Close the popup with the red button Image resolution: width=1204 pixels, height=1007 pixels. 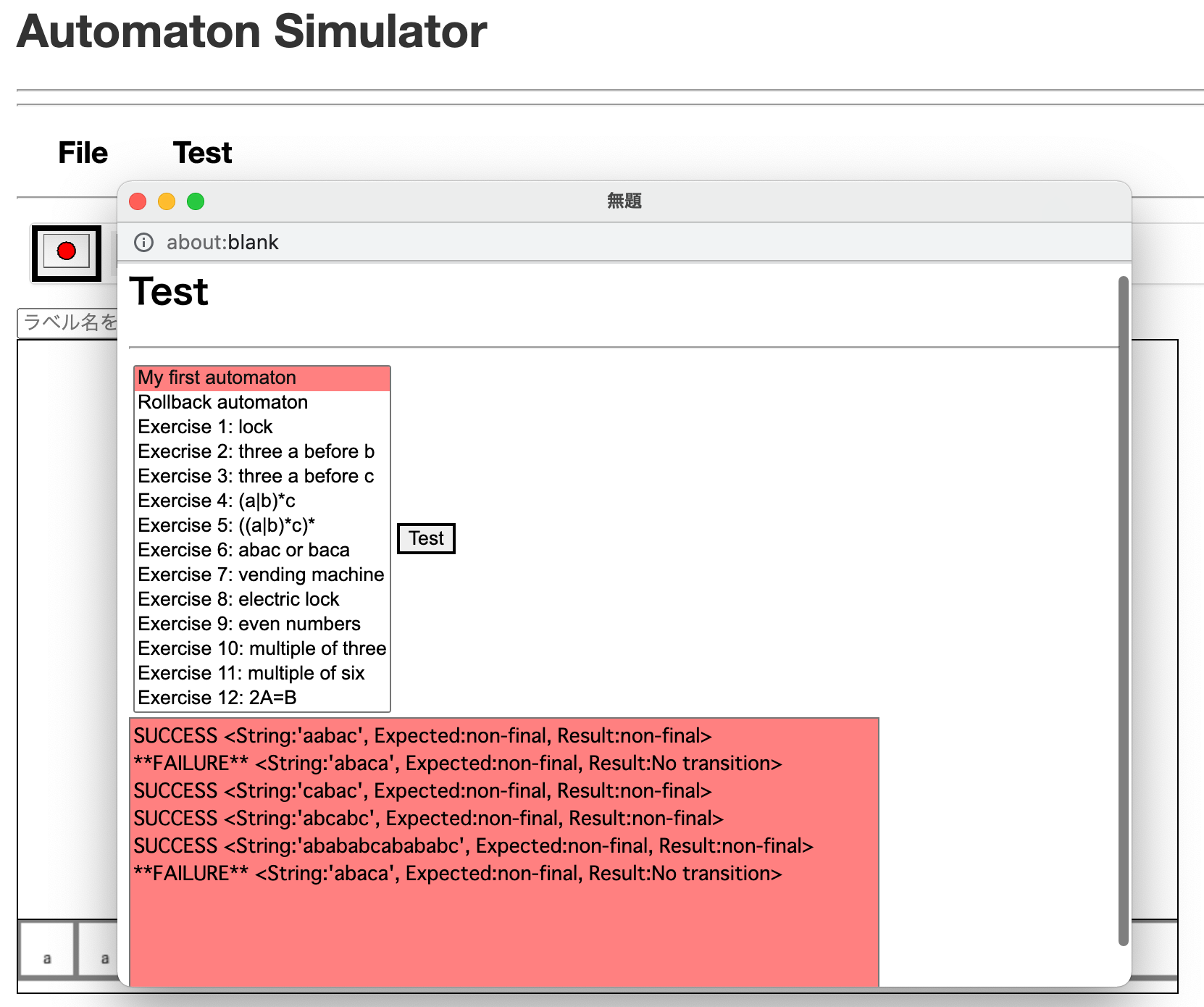pyautogui.click(x=138, y=201)
